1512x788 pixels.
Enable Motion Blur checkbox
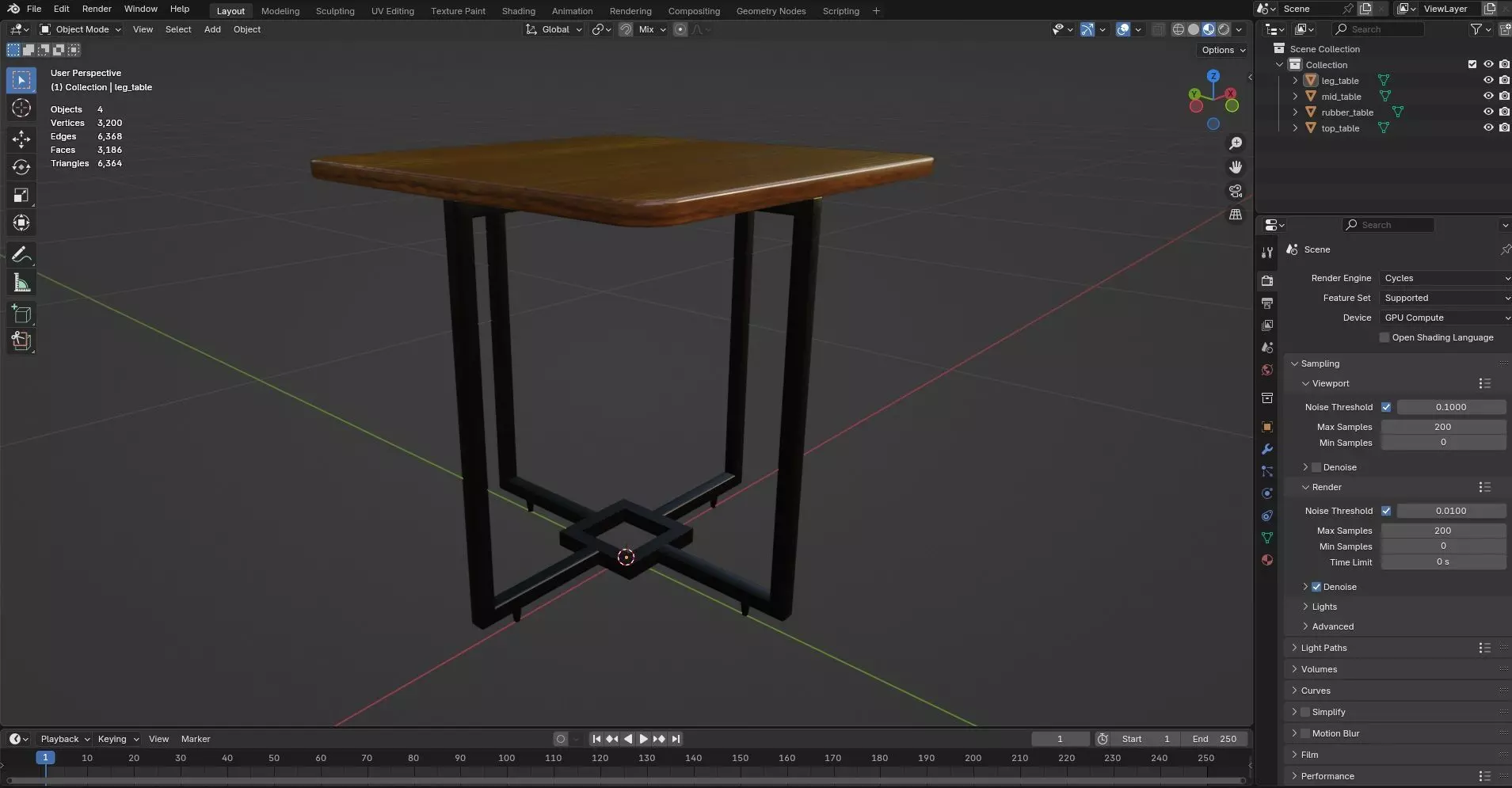point(1305,733)
